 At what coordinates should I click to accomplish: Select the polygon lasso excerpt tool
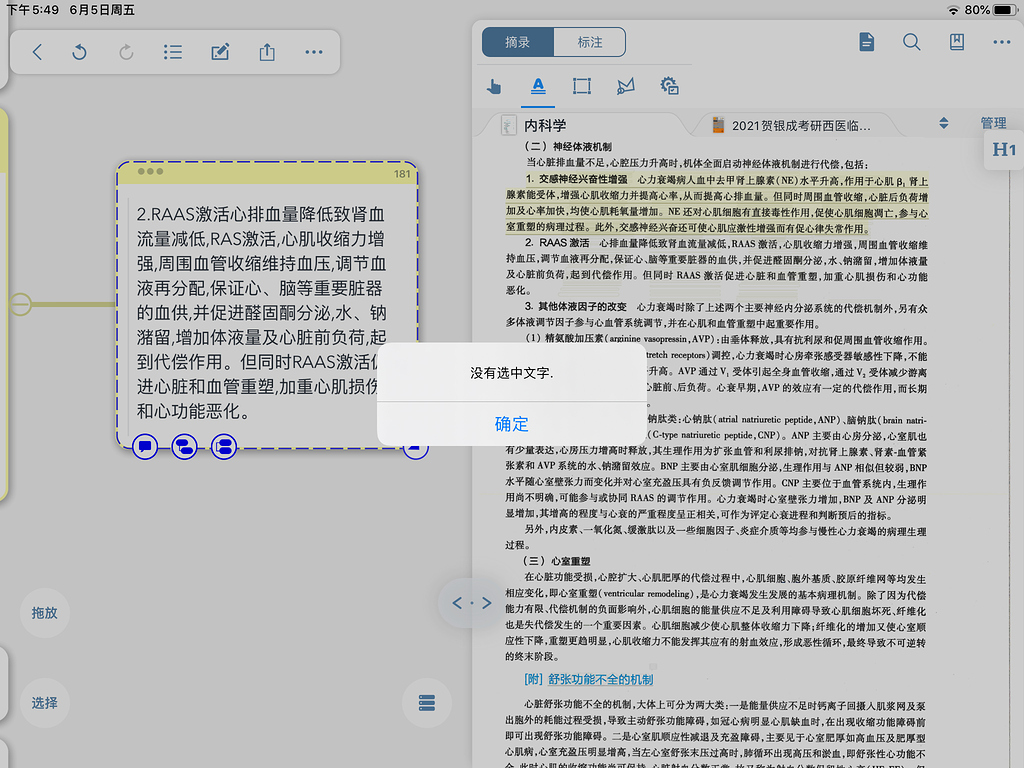[x=625, y=87]
